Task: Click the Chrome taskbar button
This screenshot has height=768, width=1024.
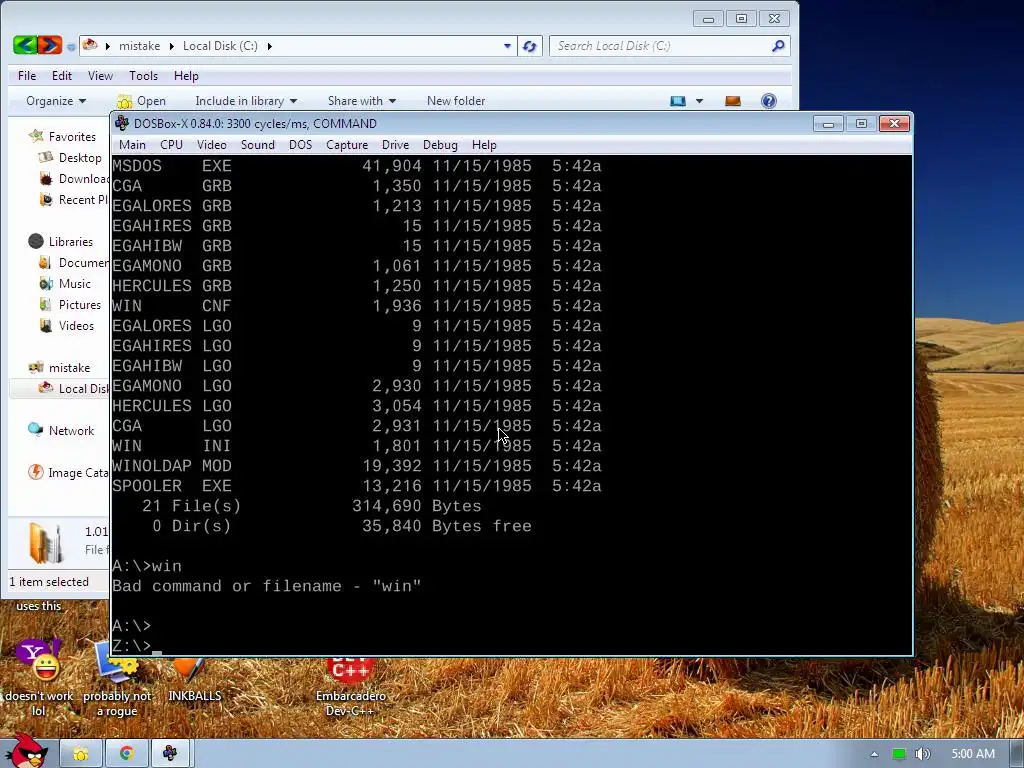Action: [x=126, y=754]
